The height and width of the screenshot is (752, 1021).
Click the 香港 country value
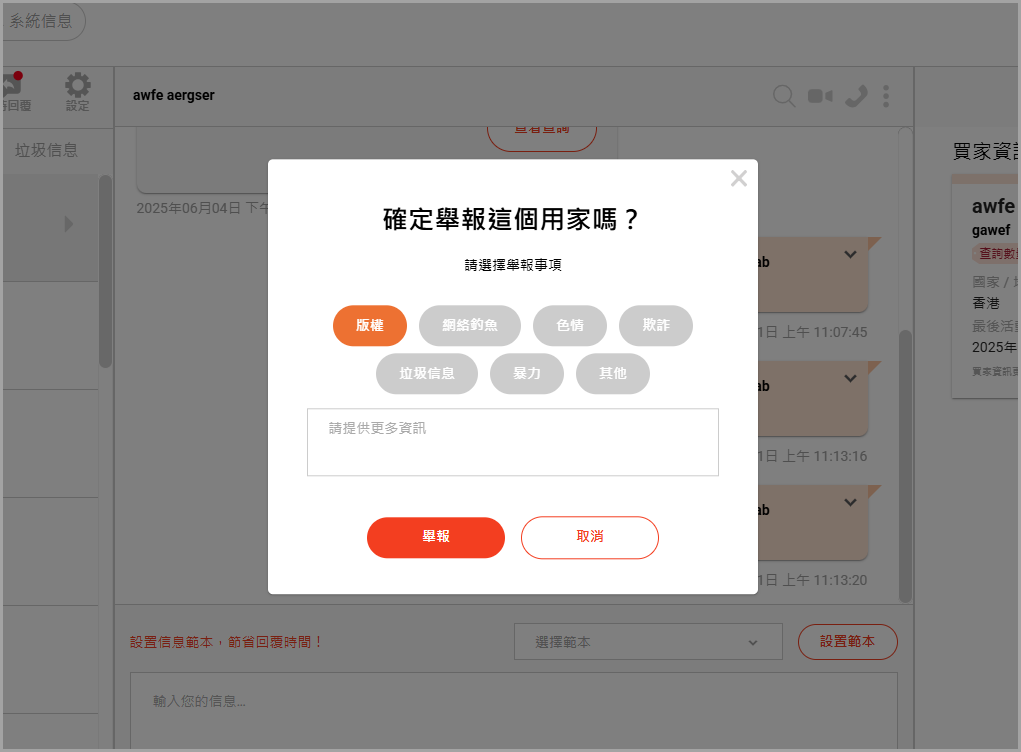pyautogui.click(x=986, y=303)
